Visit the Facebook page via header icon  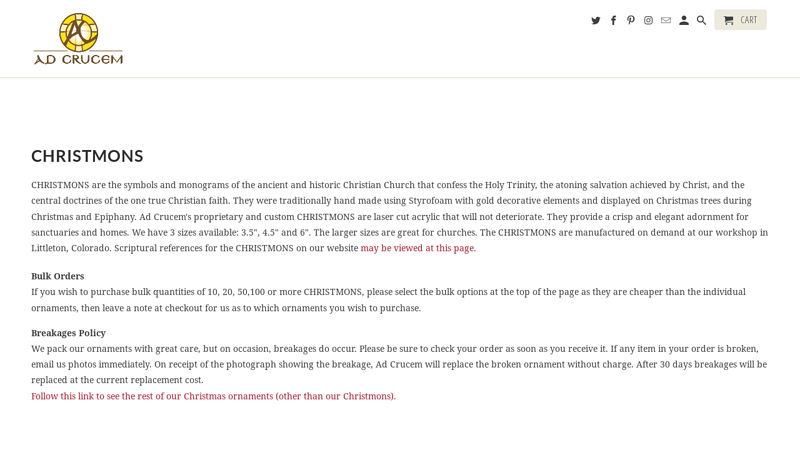click(x=613, y=20)
